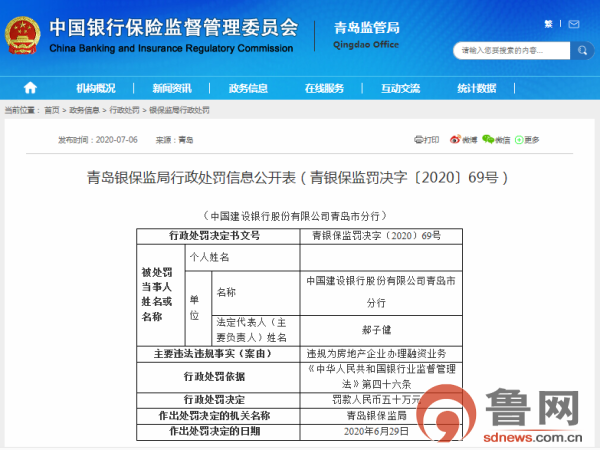Screen dimensions: 600x450
Task: Click header cell 行政处罚决定书文号
Action: (218, 236)
